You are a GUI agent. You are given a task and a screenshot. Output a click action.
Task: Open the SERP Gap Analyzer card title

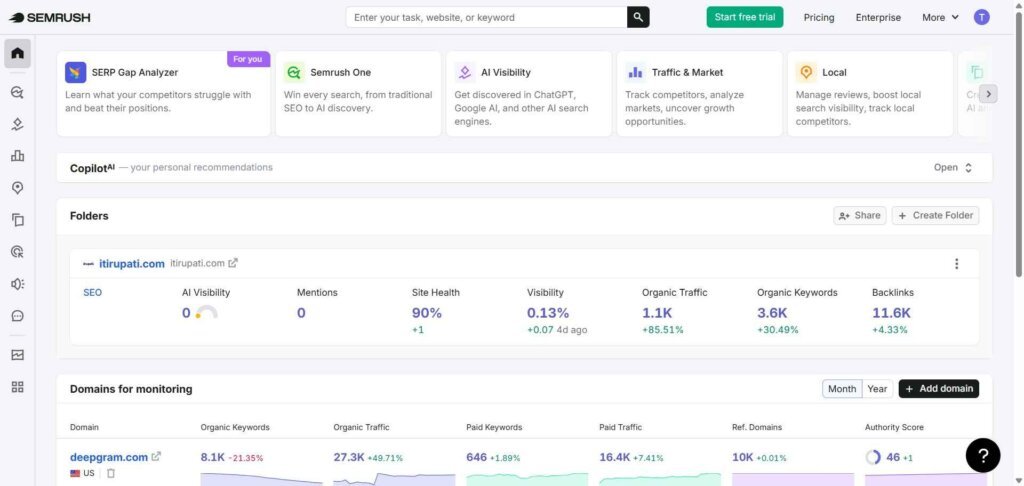(135, 73)
